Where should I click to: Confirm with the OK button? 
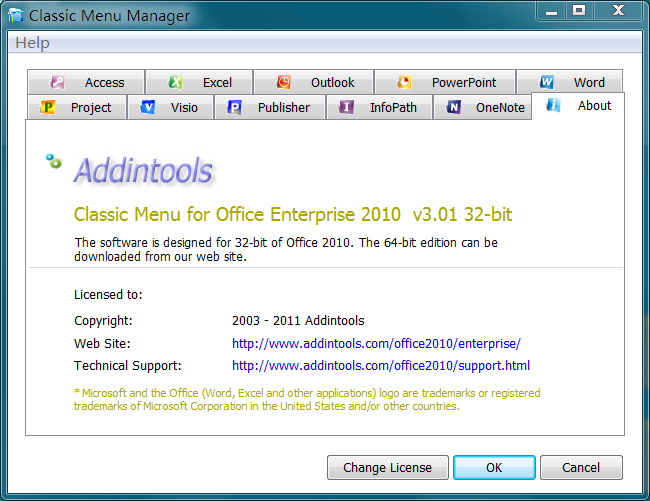(x=494, y=467)
